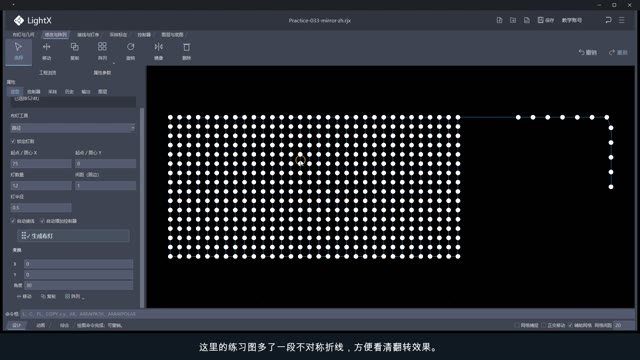Toggle the auto-add controller checkbox

pyautogui.click(x=42, y=221)
